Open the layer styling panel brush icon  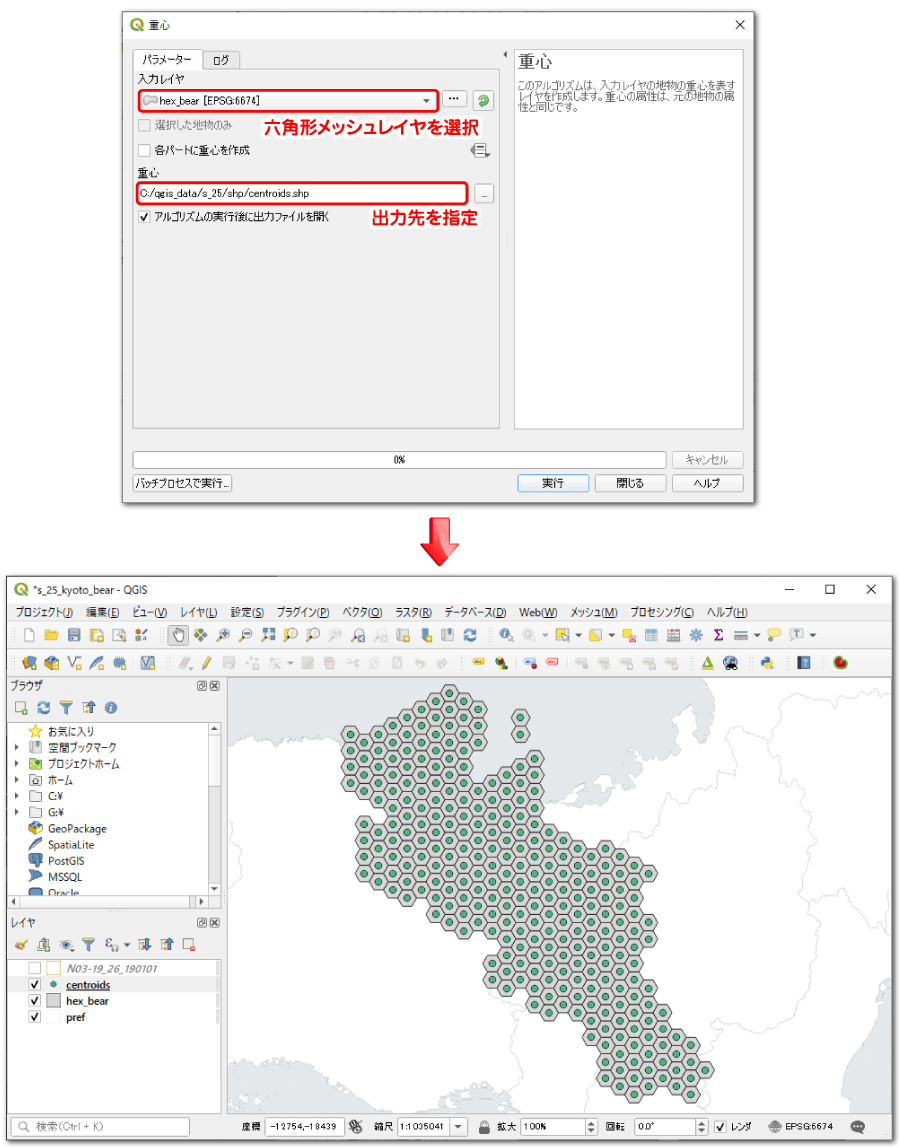[21, 944]
